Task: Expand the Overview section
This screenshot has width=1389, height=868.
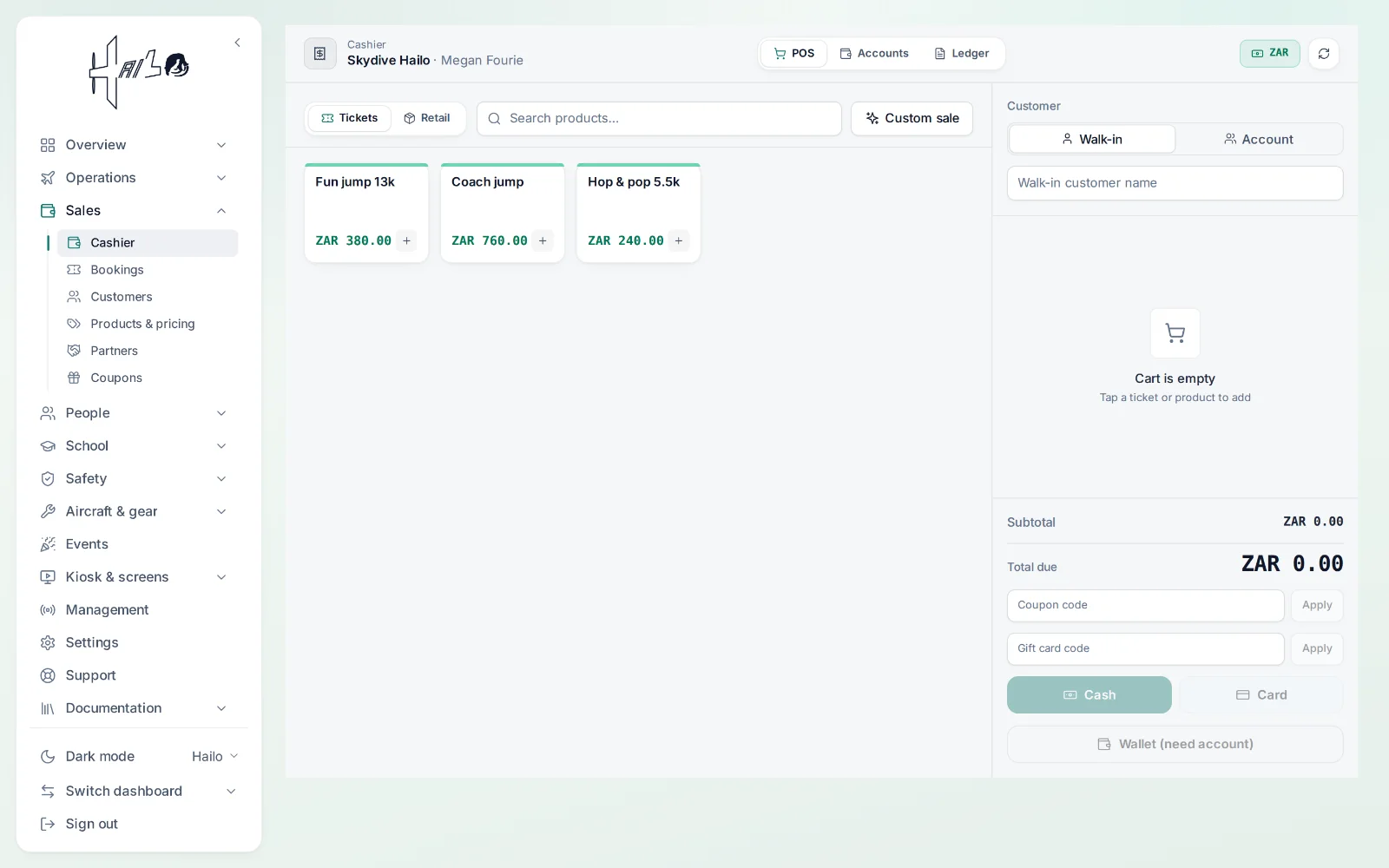Action: tap(135, 145)
